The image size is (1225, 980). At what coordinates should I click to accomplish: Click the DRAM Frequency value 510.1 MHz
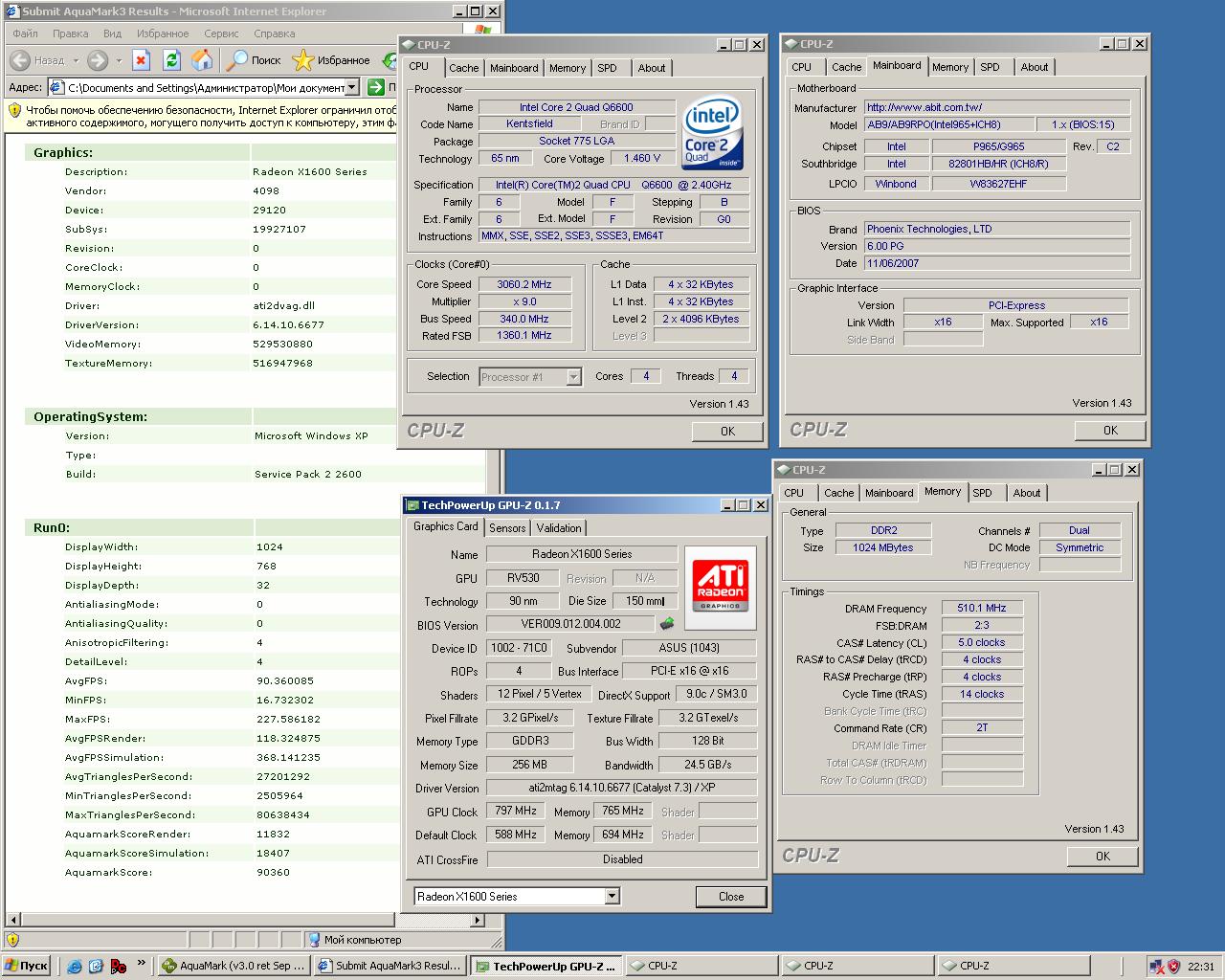(982, 608)
